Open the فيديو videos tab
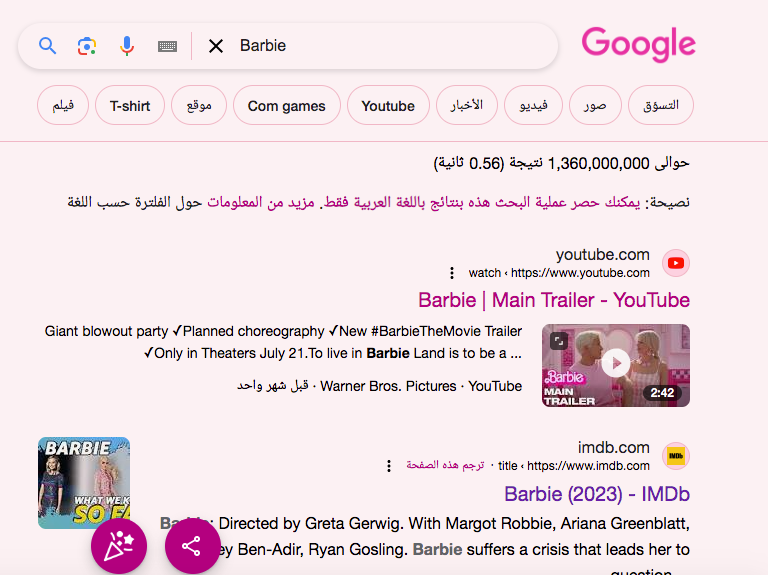The image size is (768, 575). pyautogui.click(x=533, y=105)
